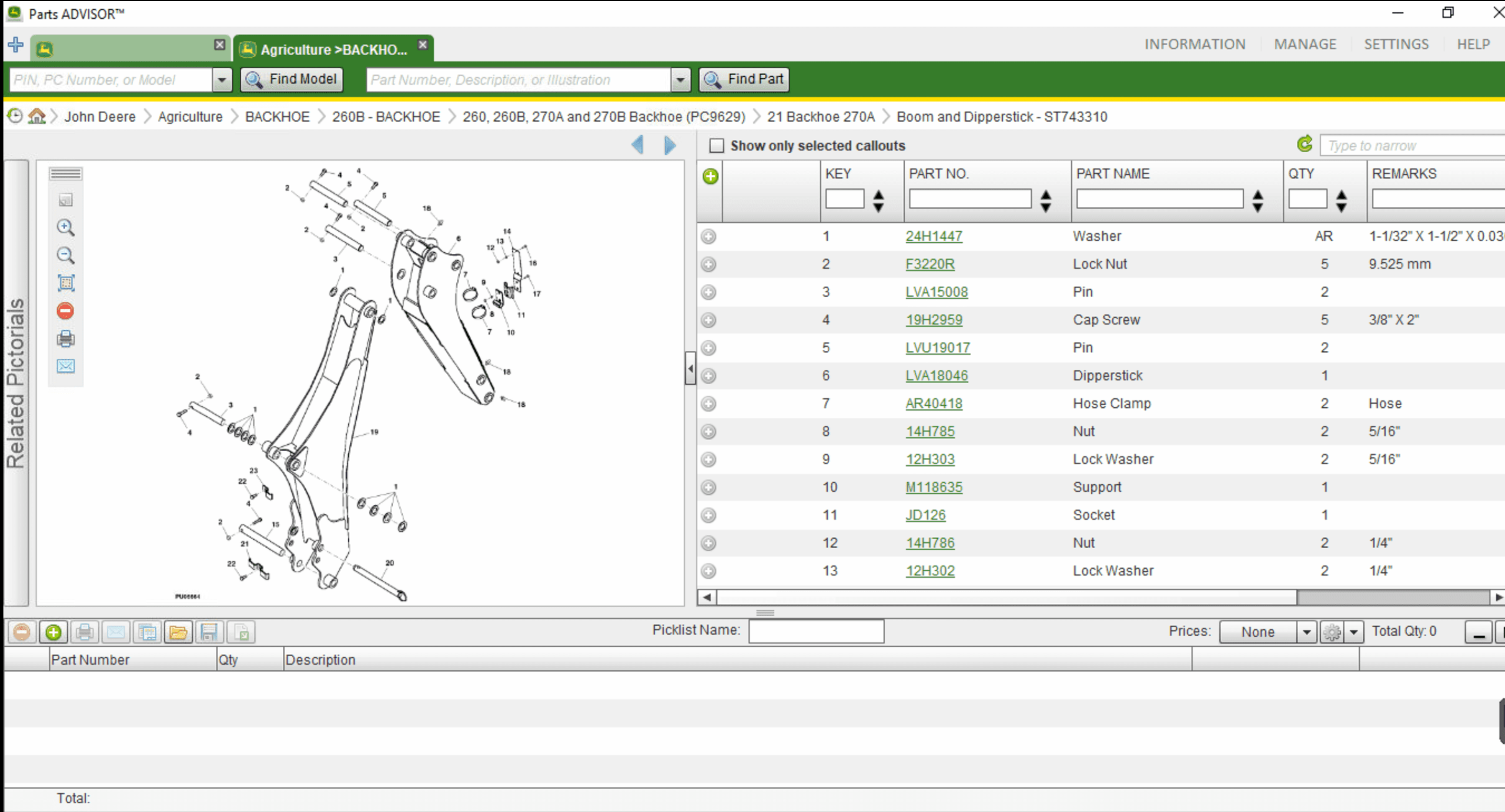Select the fit-to-window illustration icon
The image size is (1505, 812).
tap(65, 283)
